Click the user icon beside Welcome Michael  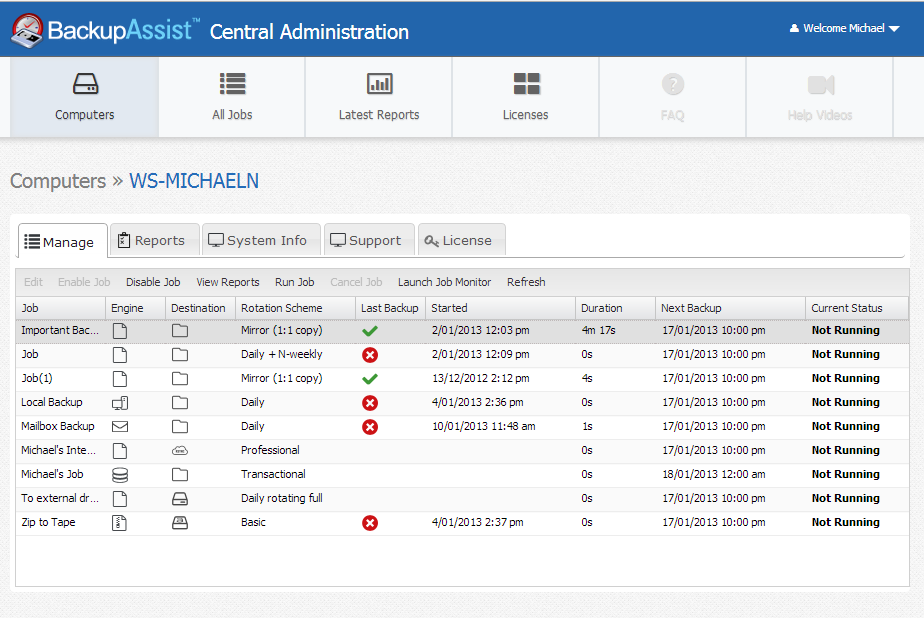coord(794,28)
